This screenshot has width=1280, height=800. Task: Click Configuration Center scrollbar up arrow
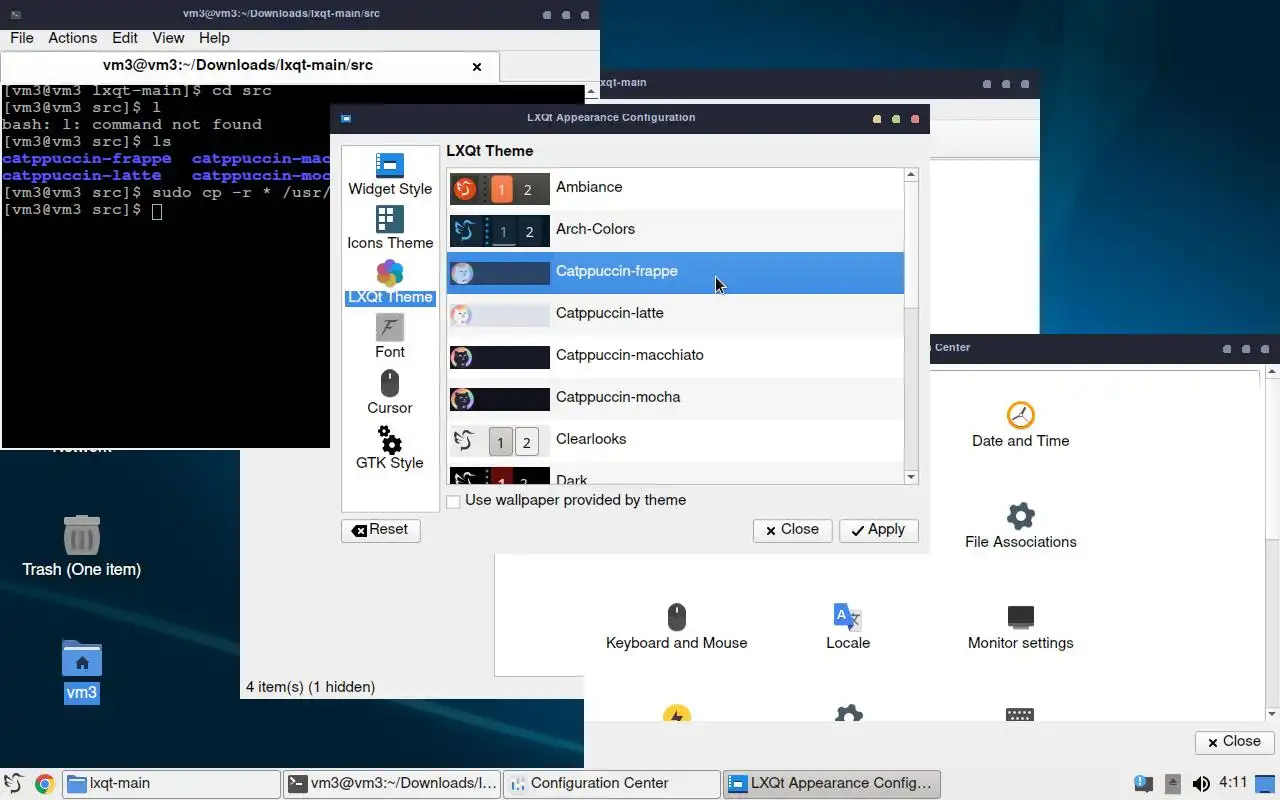point(1273,372)
